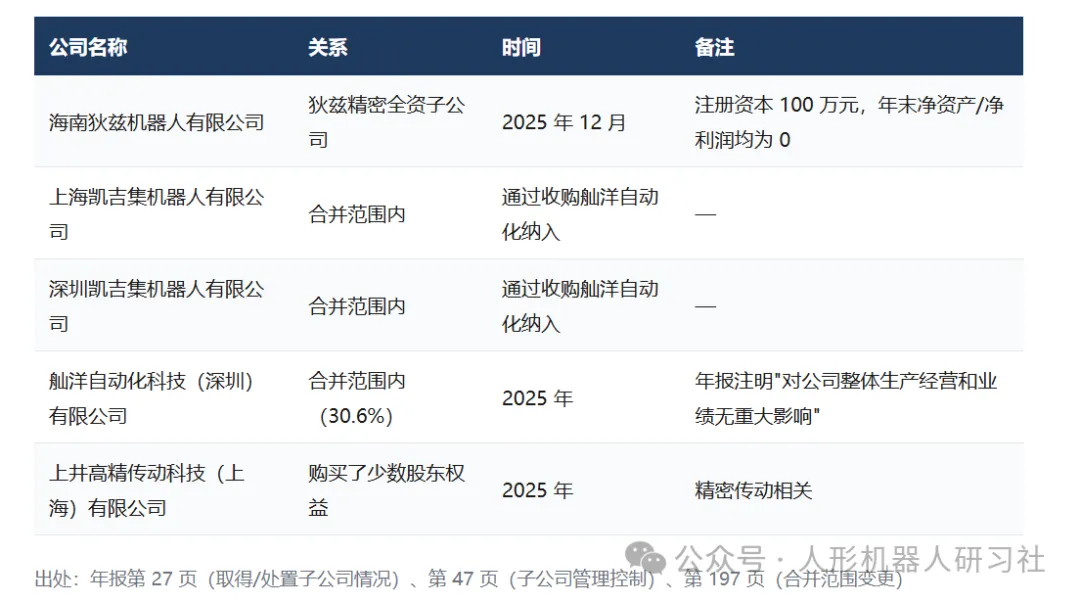Click the 备注 column header
The image size is (1080, 602).
(x=714, y=47)
